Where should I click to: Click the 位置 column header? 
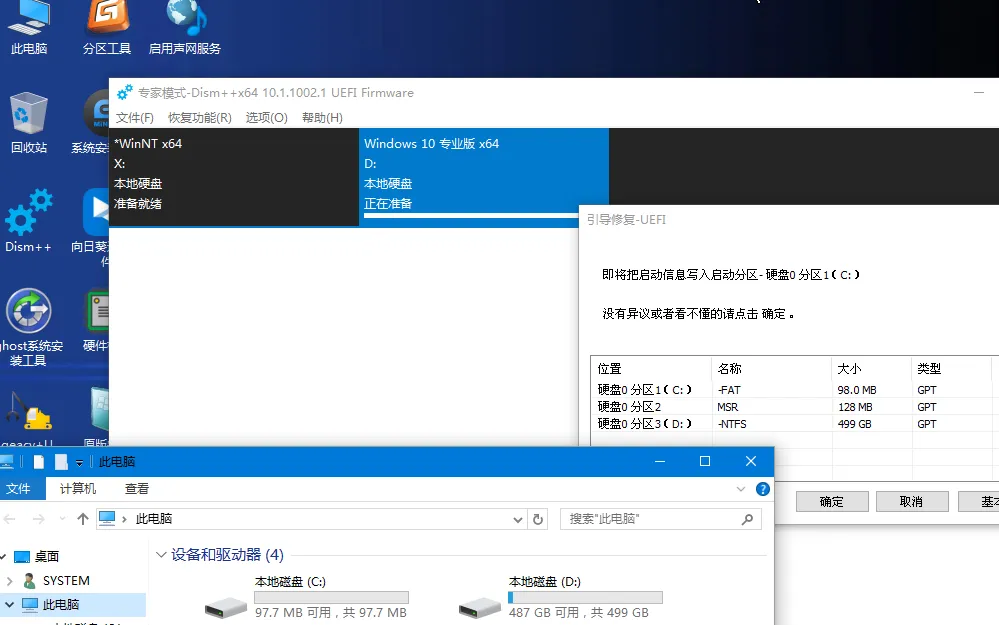[651, 369]
